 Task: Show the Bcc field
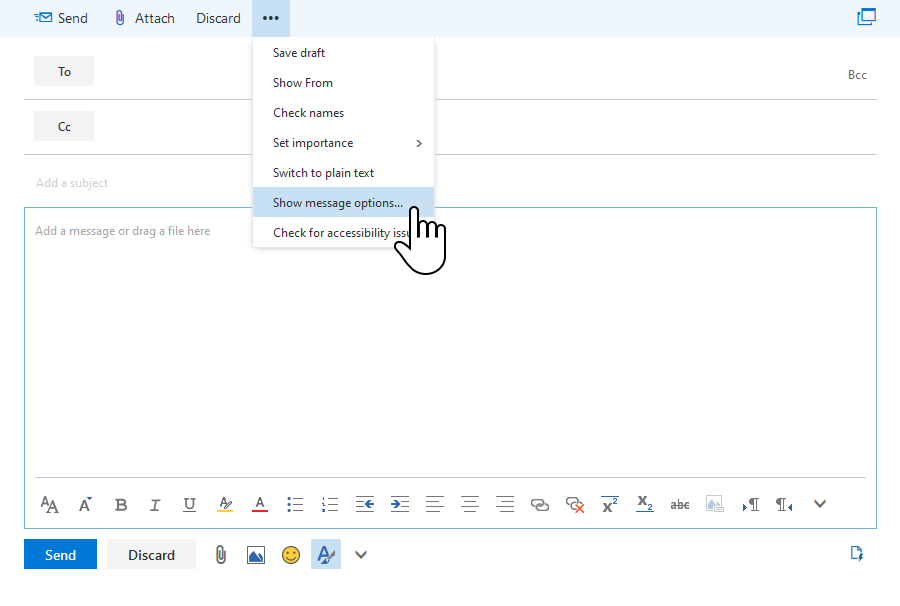(857, 75)
